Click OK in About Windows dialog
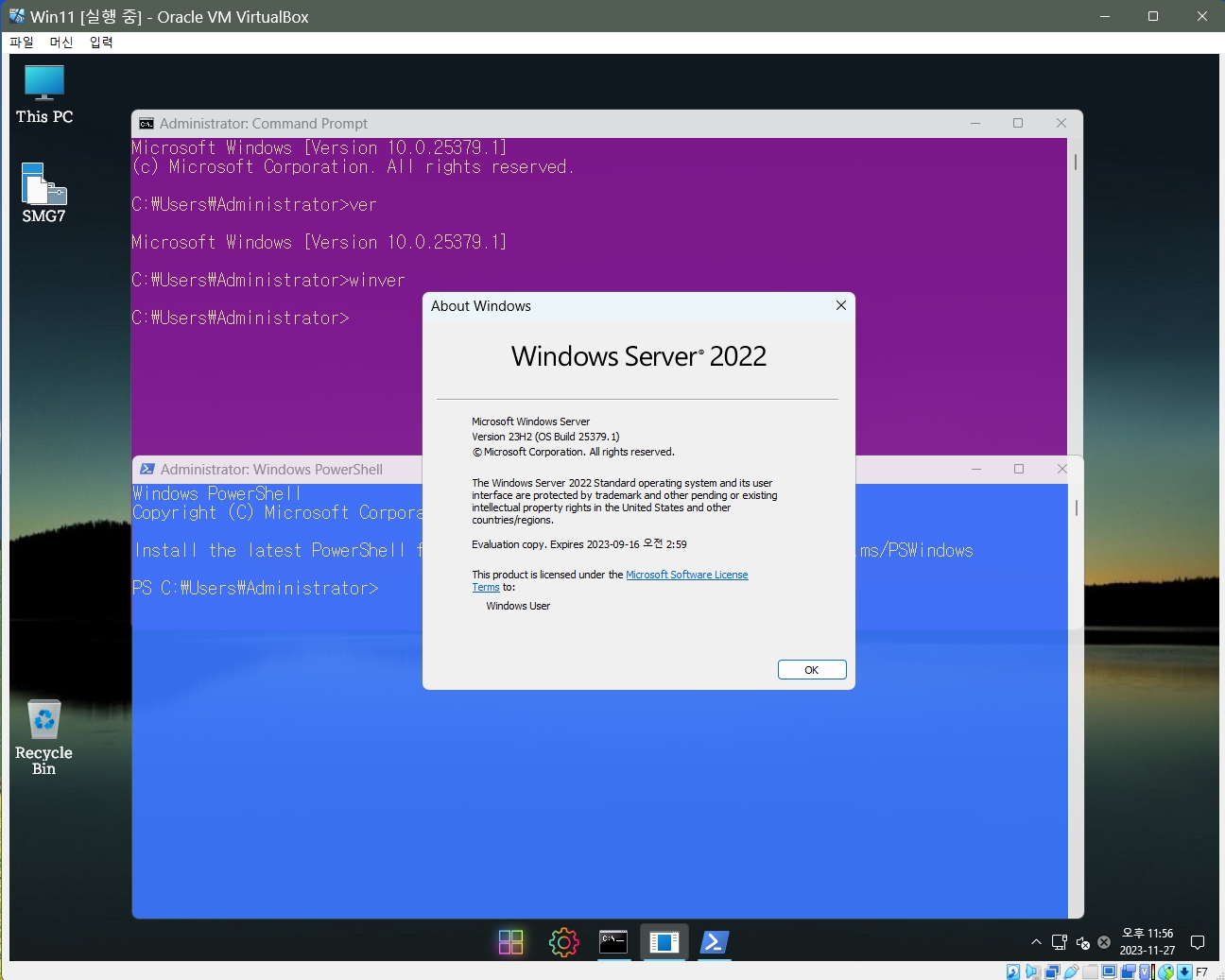The width and height of the screenshot is (1225, 980). (x=812, y=670)
